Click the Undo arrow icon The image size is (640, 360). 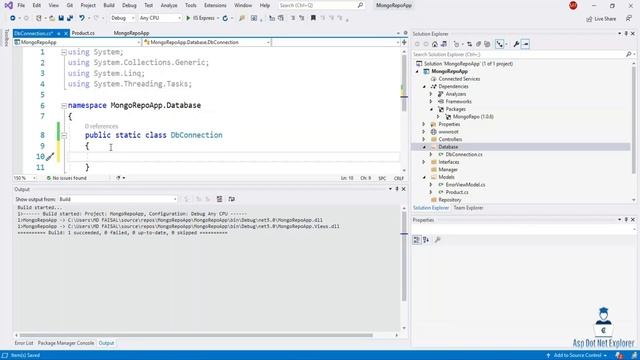point(82,18)
